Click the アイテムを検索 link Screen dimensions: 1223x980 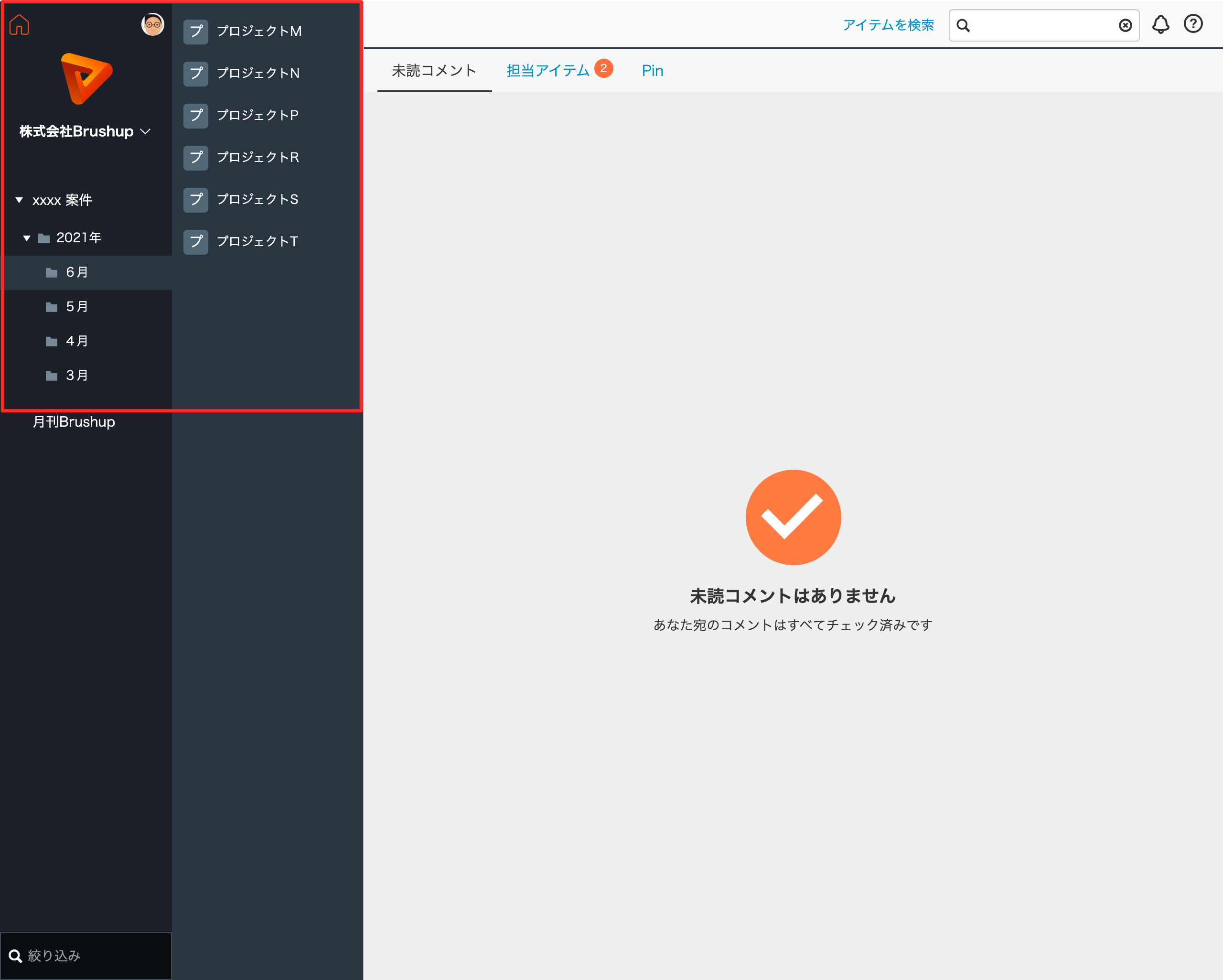888,25
